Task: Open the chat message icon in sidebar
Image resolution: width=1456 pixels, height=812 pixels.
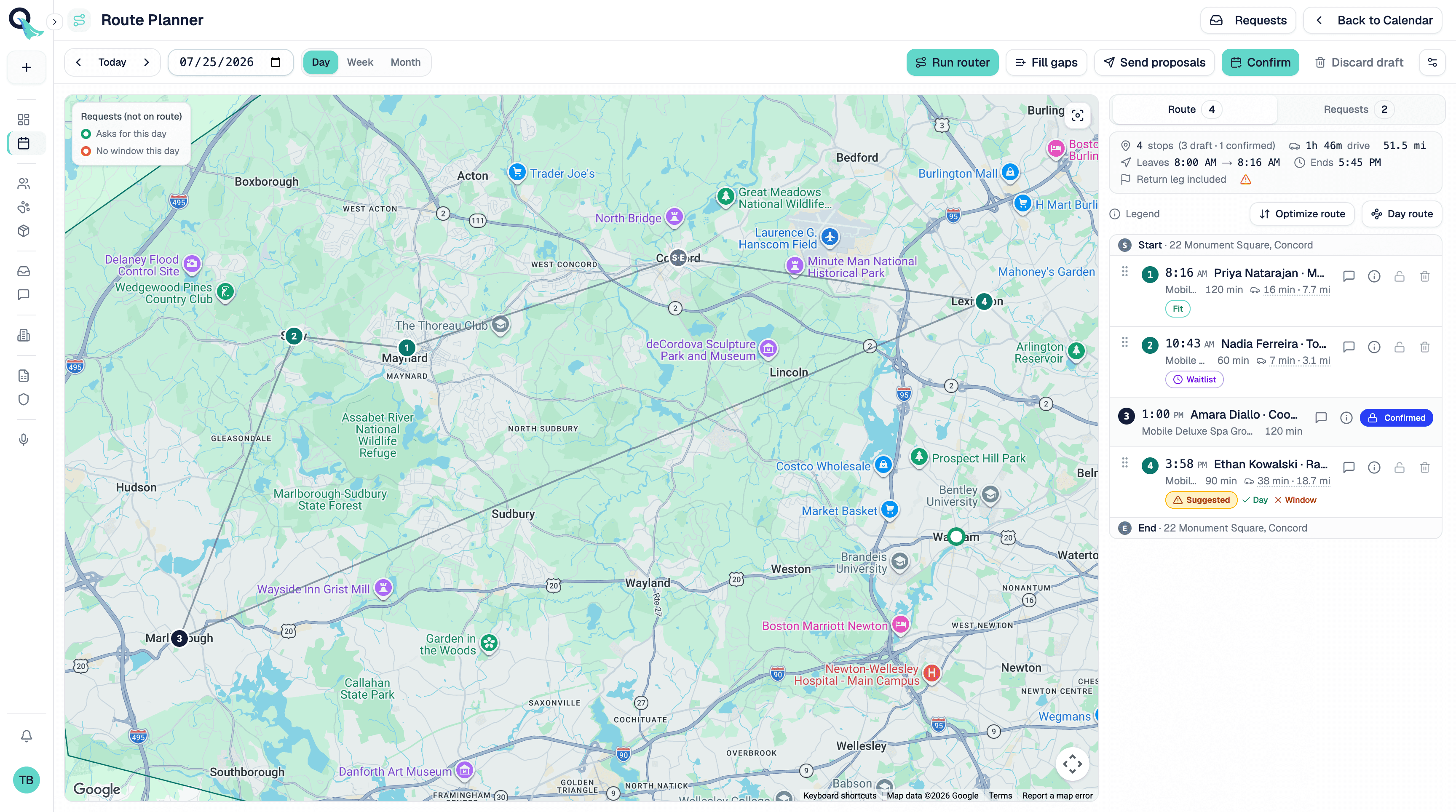Action: point(24,295)
